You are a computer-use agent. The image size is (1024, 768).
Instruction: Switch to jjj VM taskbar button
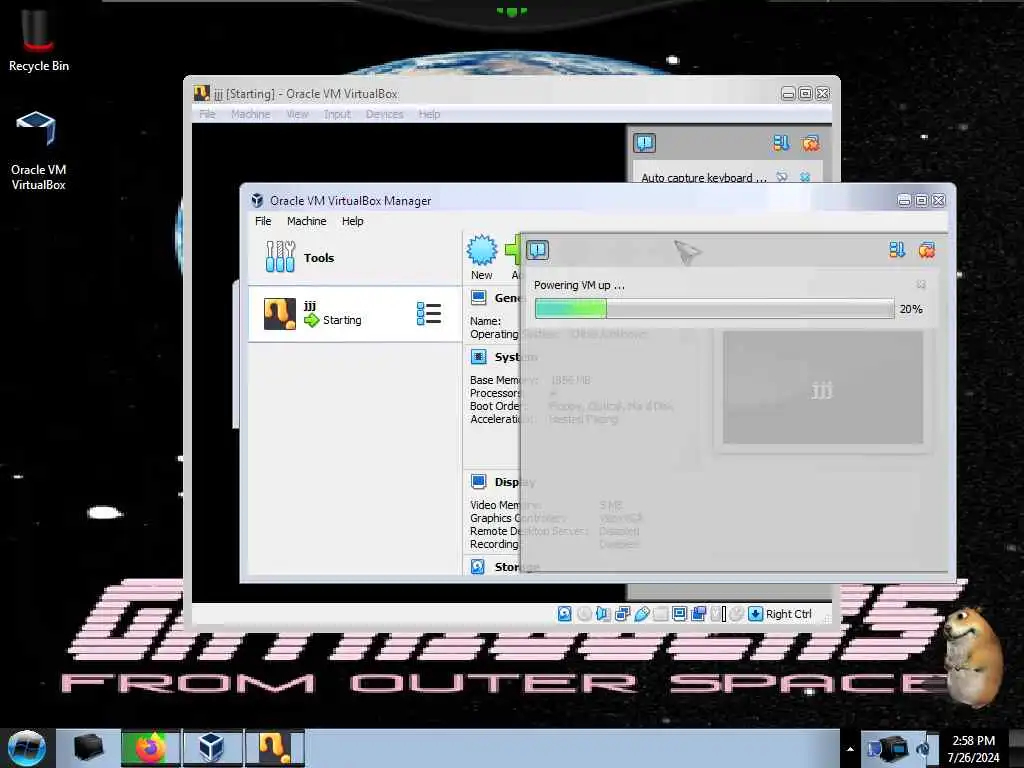[274, 748]
